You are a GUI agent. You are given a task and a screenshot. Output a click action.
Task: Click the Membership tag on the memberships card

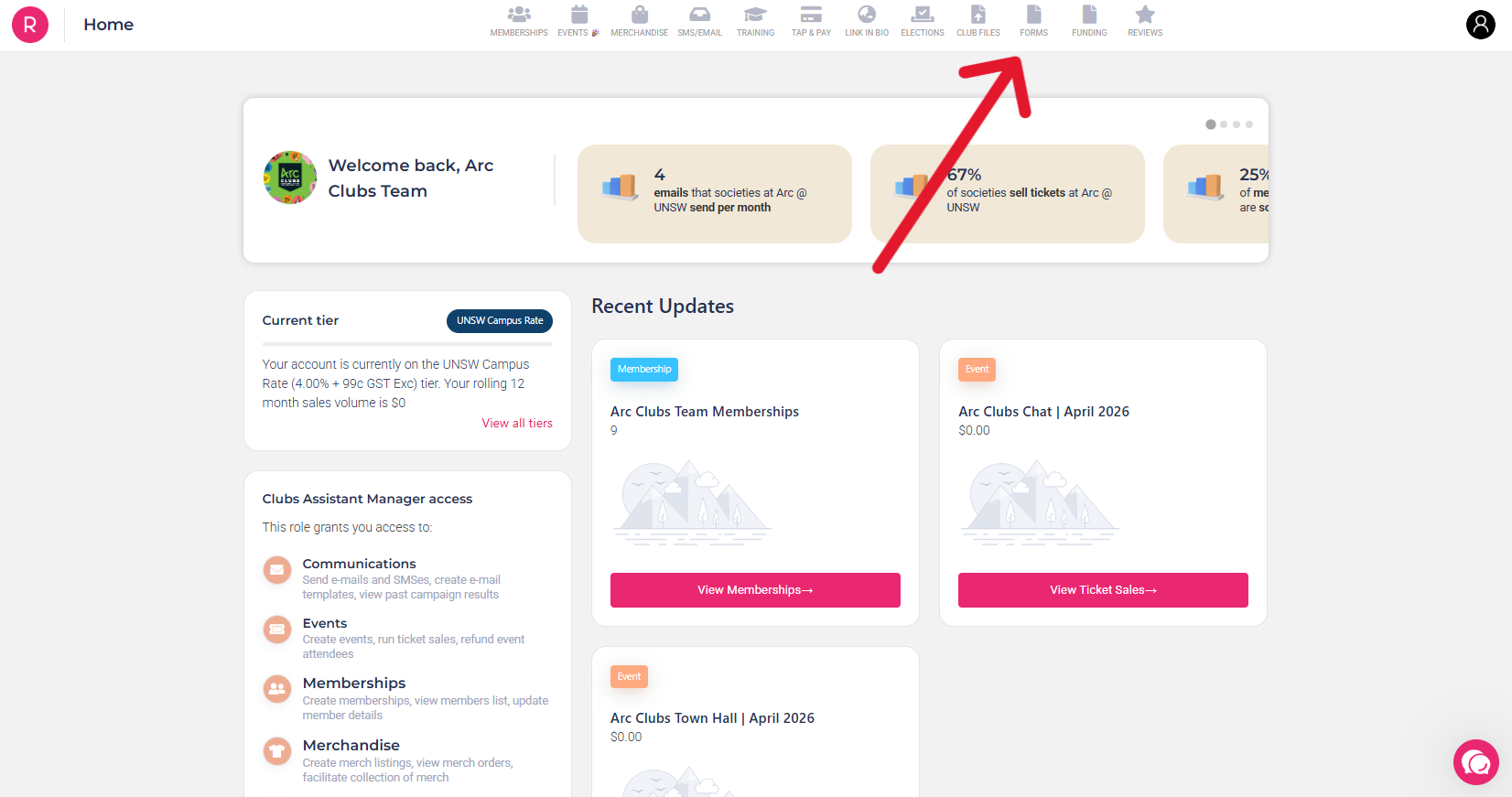tap(644, 370)
